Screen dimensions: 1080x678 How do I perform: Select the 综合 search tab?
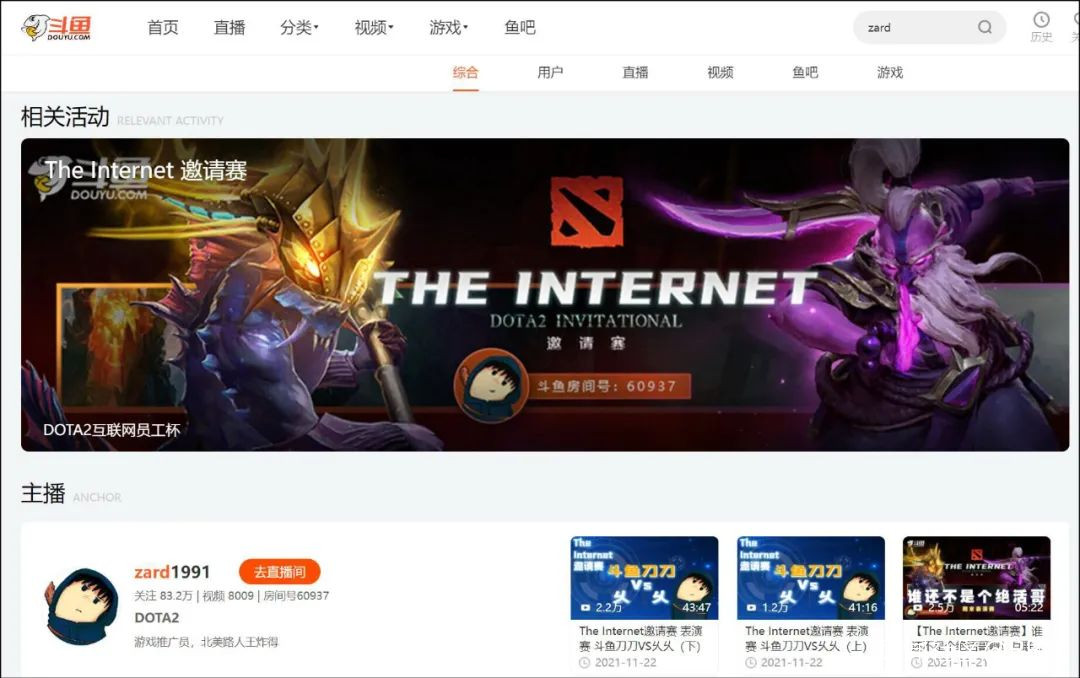pyautogui.click(x=466, y=72)
